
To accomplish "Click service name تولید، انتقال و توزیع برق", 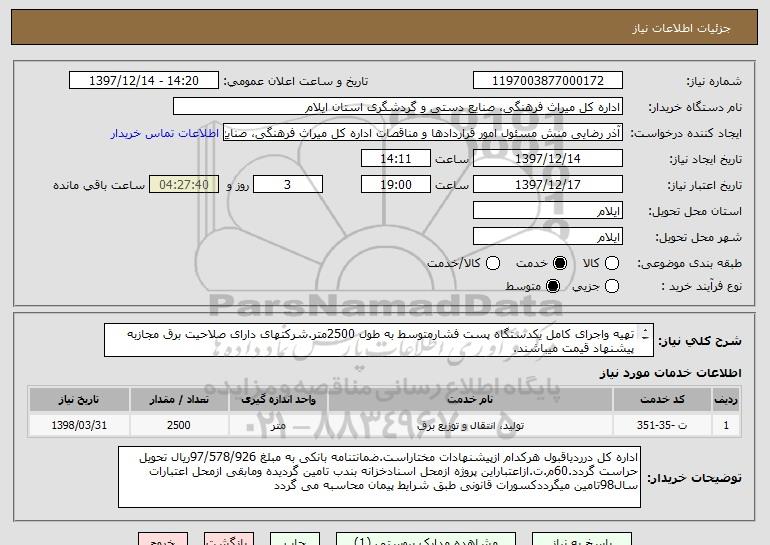I will (470, 425).
